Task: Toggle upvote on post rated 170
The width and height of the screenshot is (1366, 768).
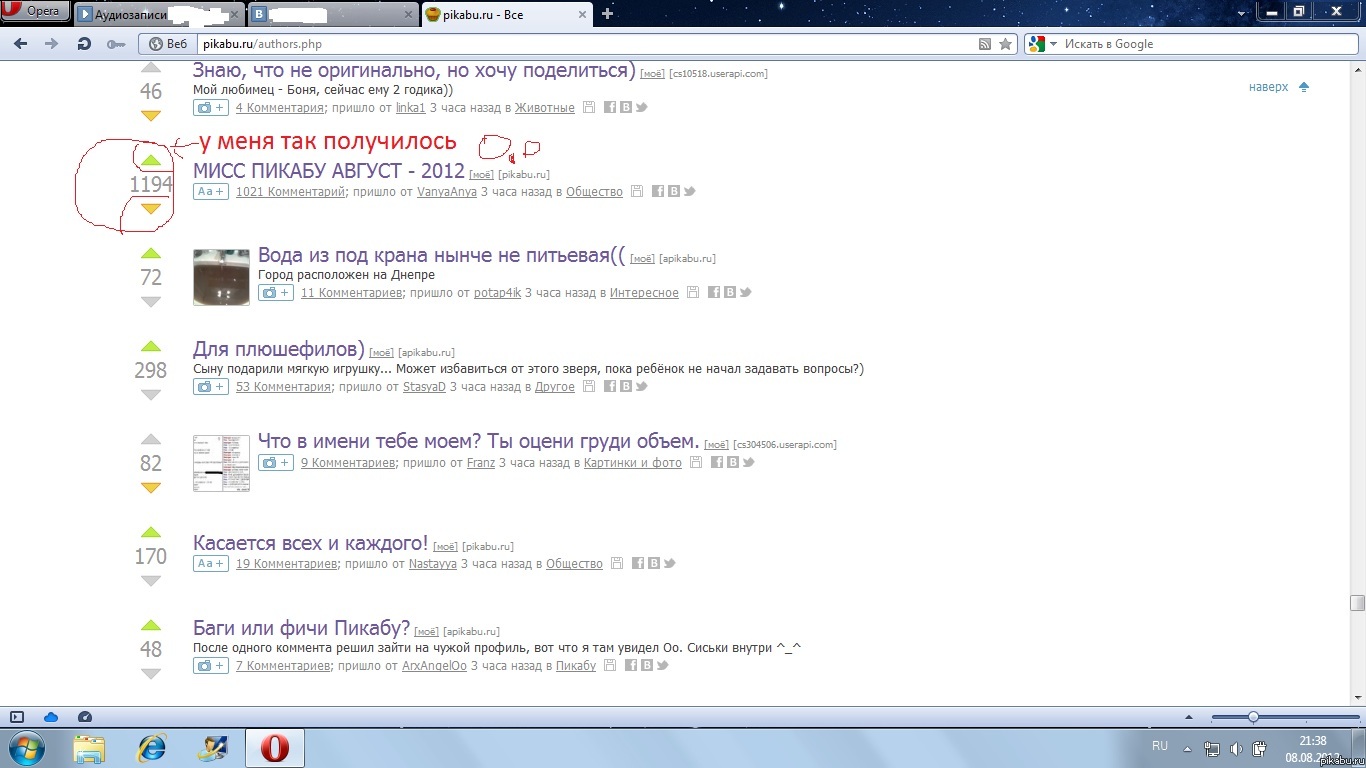Action: pos(151,532)
